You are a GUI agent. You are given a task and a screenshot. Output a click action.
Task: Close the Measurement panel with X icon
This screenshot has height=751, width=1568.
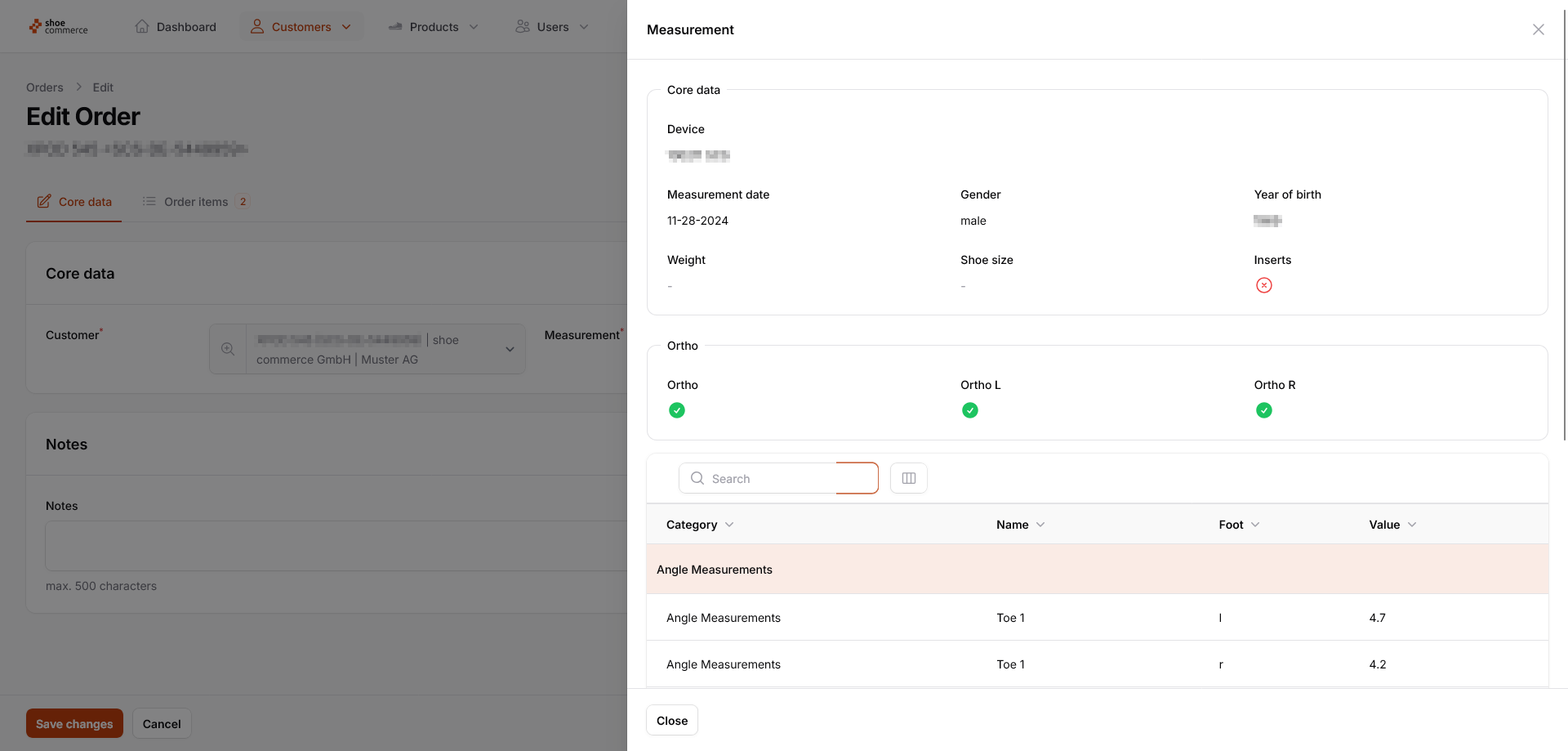(x=1538, y=29)
